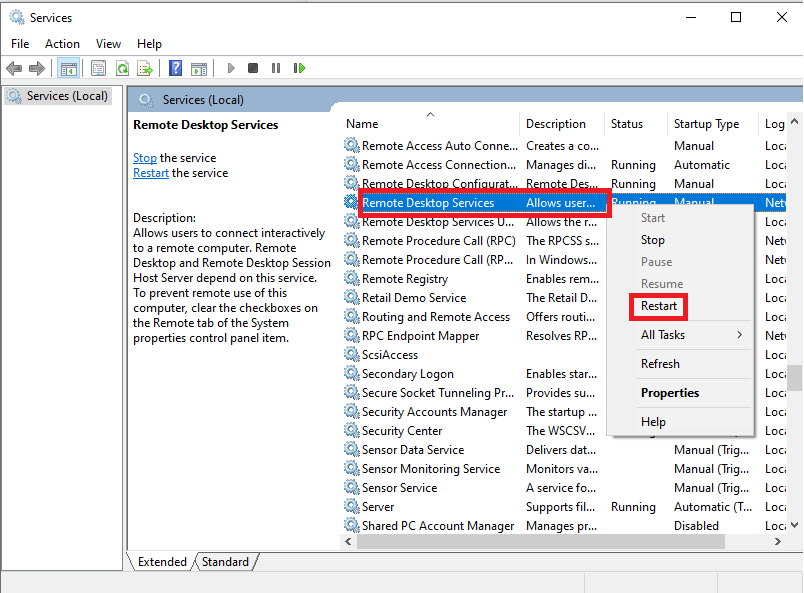This screenshot has height=593, width=804.
Task: Open the Action menu in the menu bar
Action: (62, 44)
